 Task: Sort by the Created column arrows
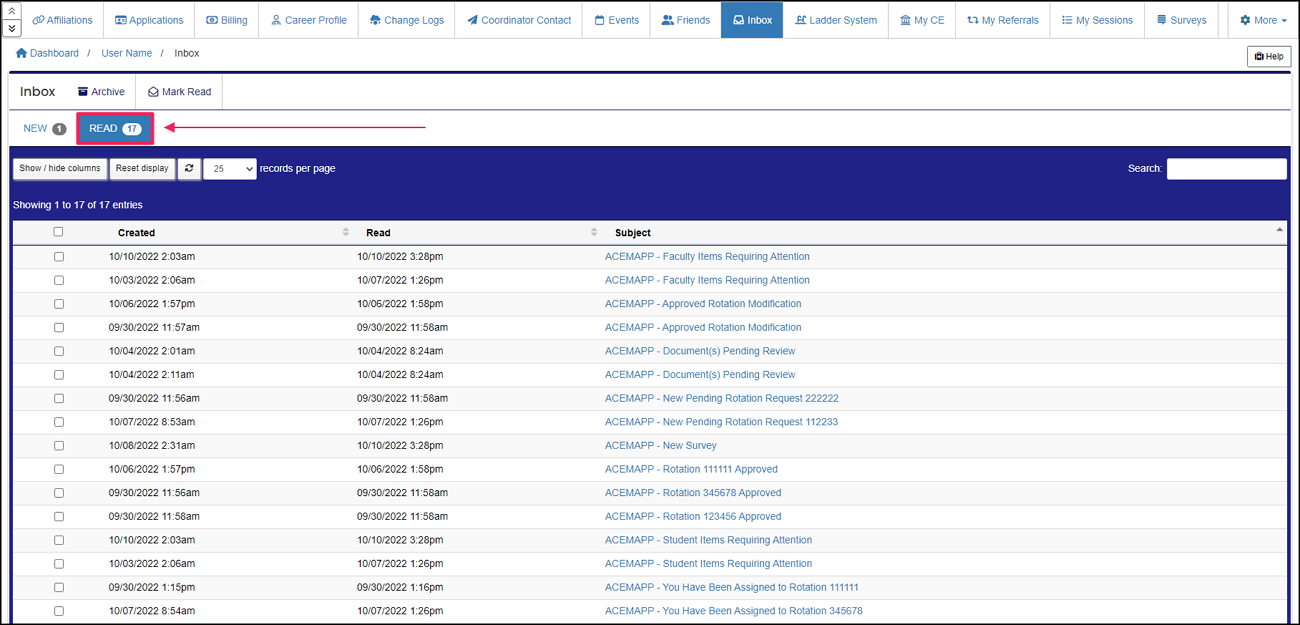346,231
